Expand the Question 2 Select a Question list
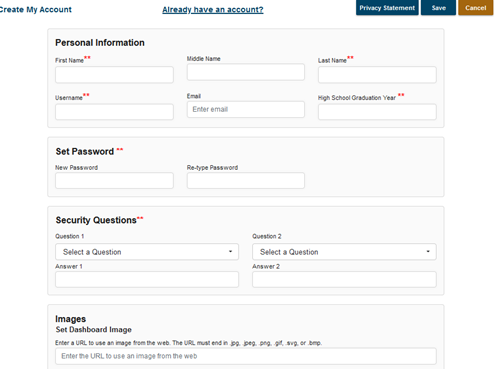The width and height of the screenshot is (494, 369). [x=344, y=252]
